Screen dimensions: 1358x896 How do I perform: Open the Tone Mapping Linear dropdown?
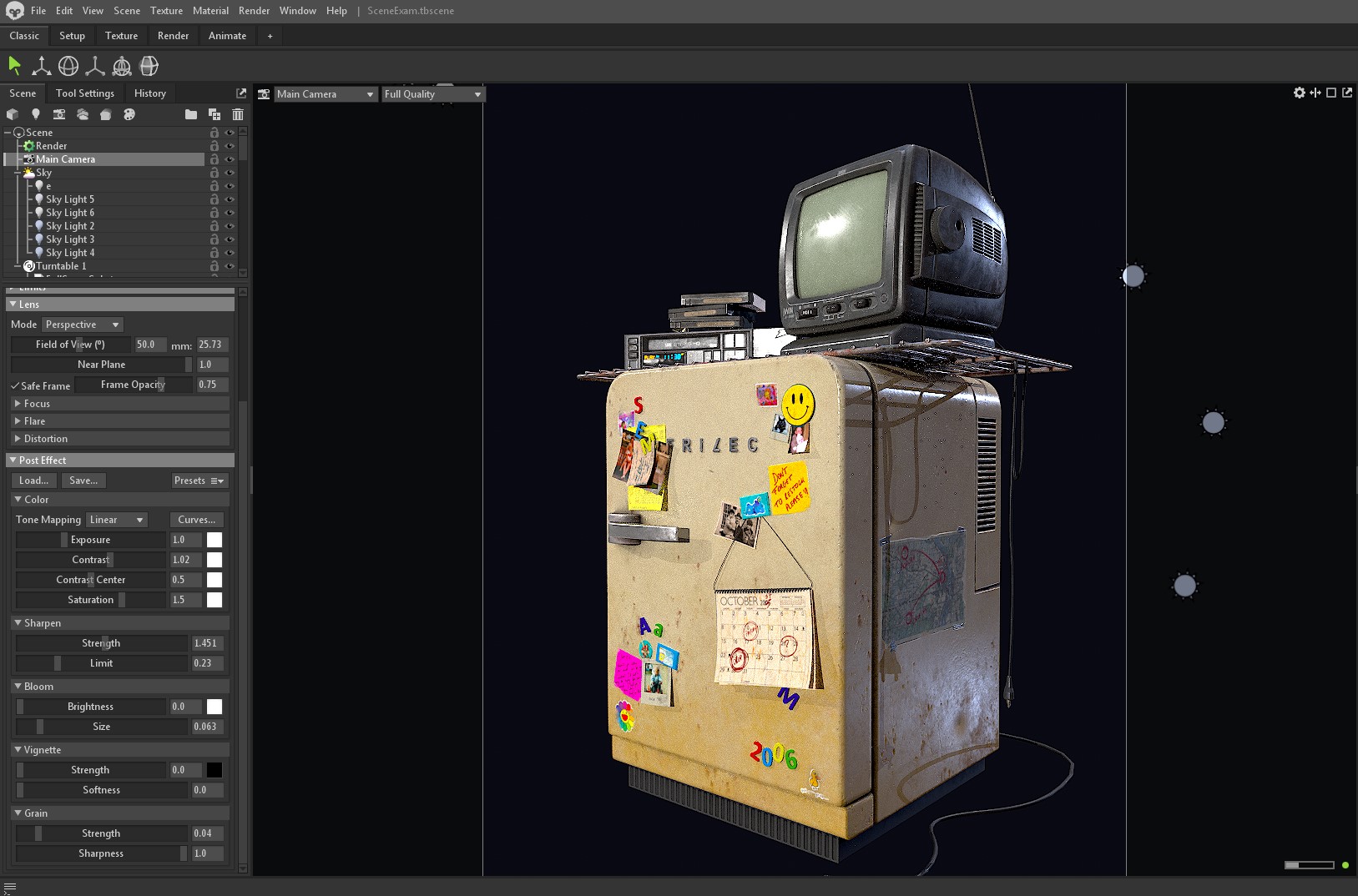117,520
